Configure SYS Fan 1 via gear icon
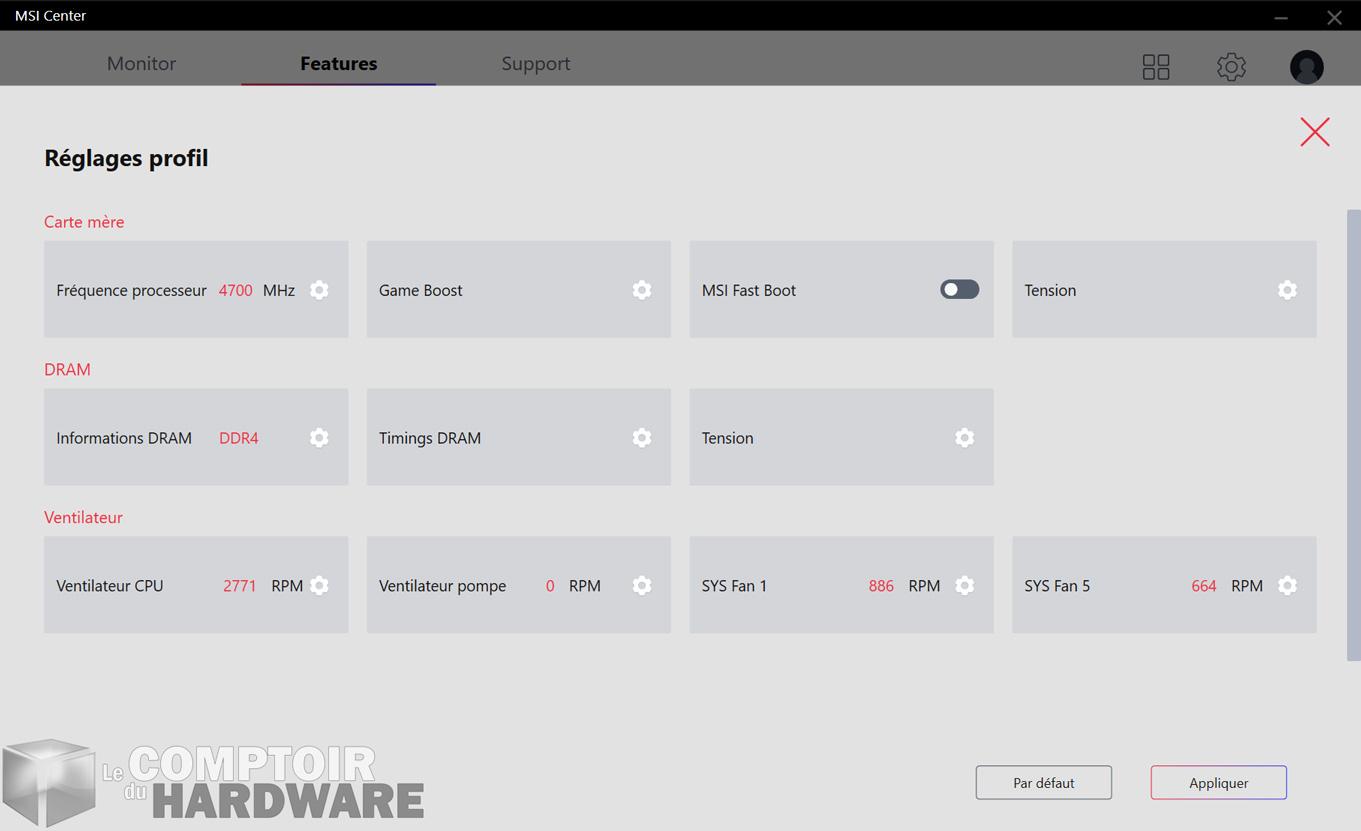This screenshot has width=1361, height=831. click(964, 586)
